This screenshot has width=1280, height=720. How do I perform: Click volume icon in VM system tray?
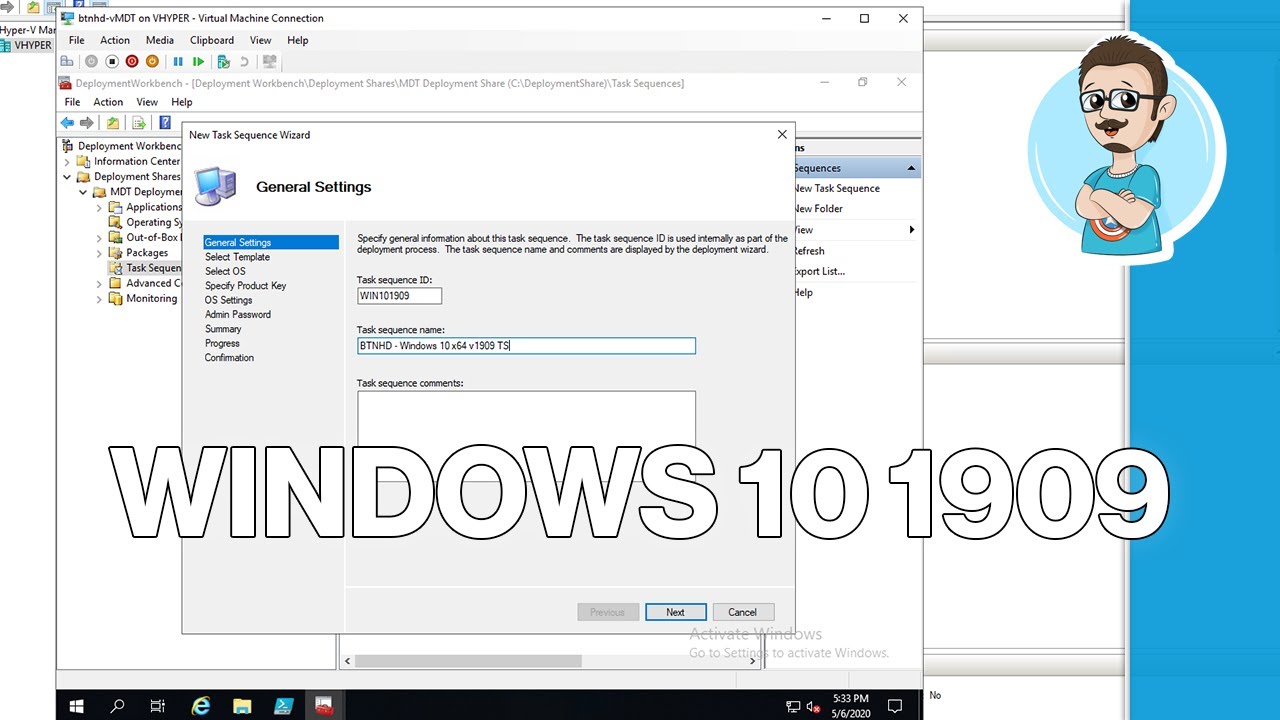[812, 706]
